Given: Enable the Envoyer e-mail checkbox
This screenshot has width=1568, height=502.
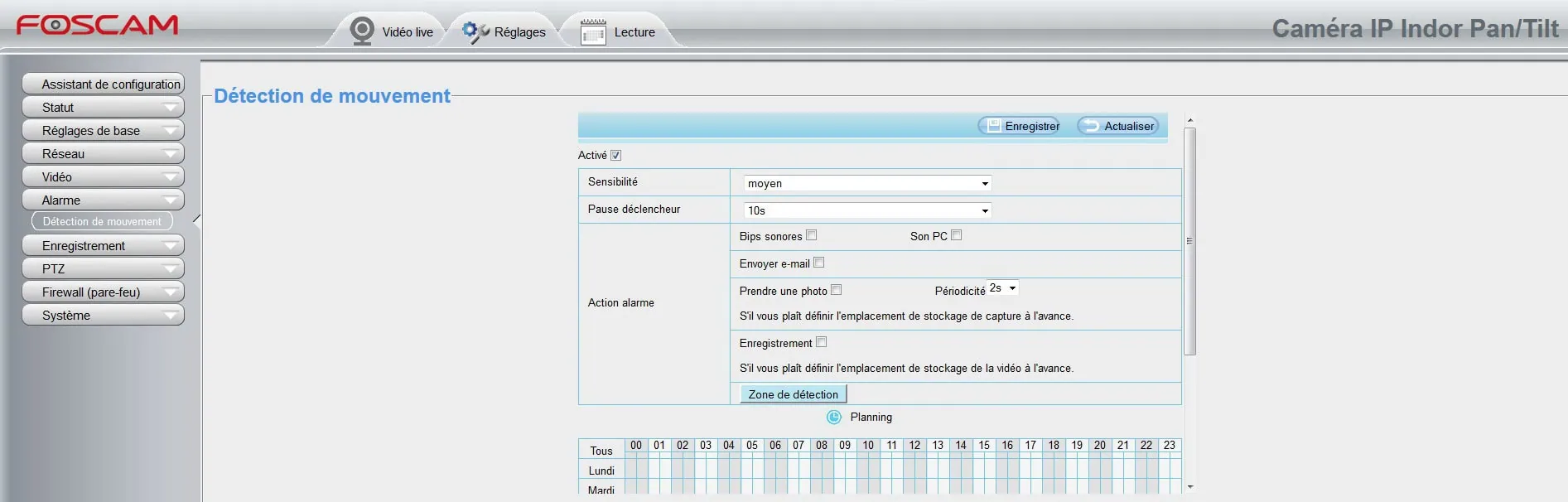Looking at the screenshot, I should pyautogui.click(x=818, y=263).
